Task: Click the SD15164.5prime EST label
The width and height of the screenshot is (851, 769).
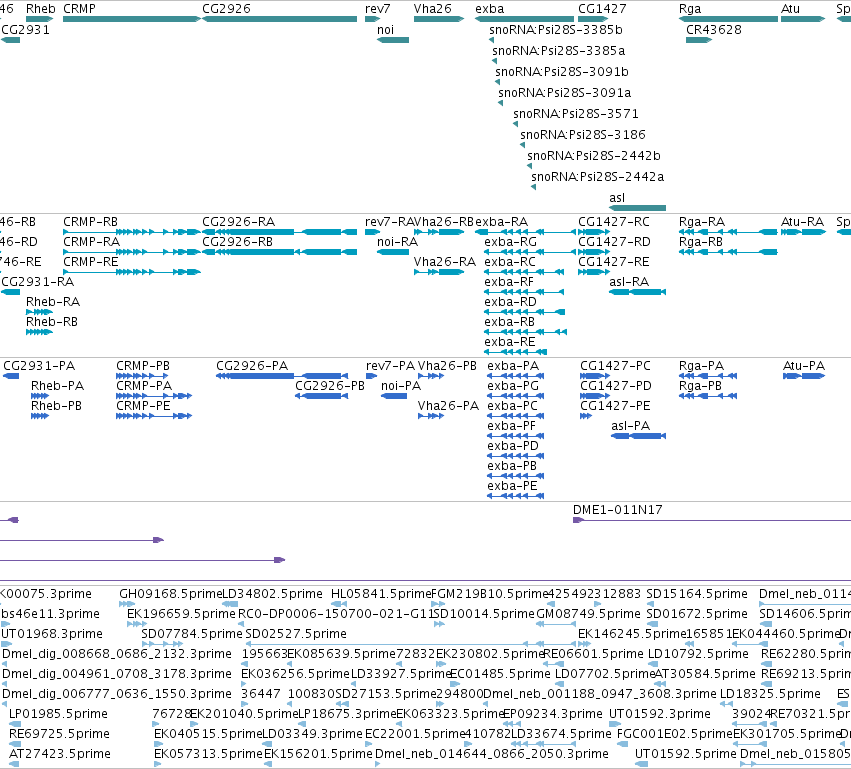Action: (697, 594)
